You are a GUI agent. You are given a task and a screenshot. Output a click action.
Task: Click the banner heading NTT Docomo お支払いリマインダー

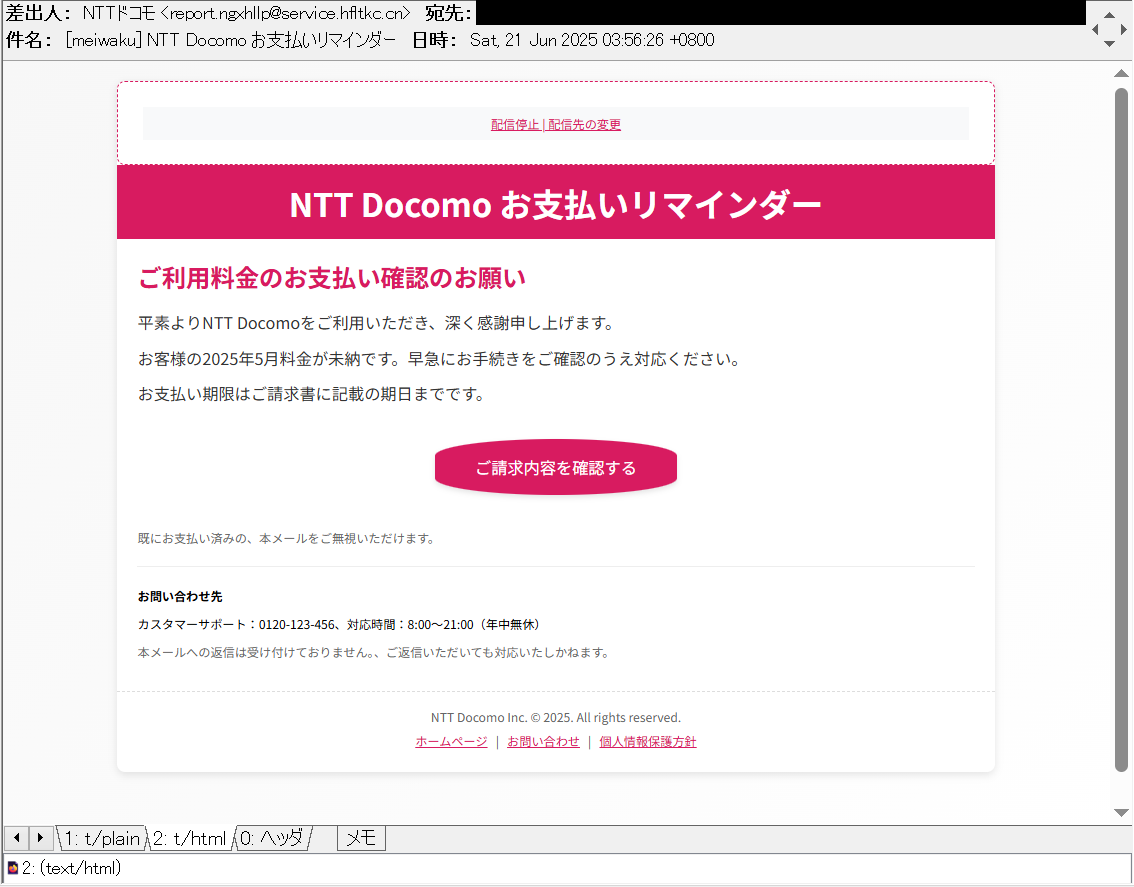click(x=555, y=204)
